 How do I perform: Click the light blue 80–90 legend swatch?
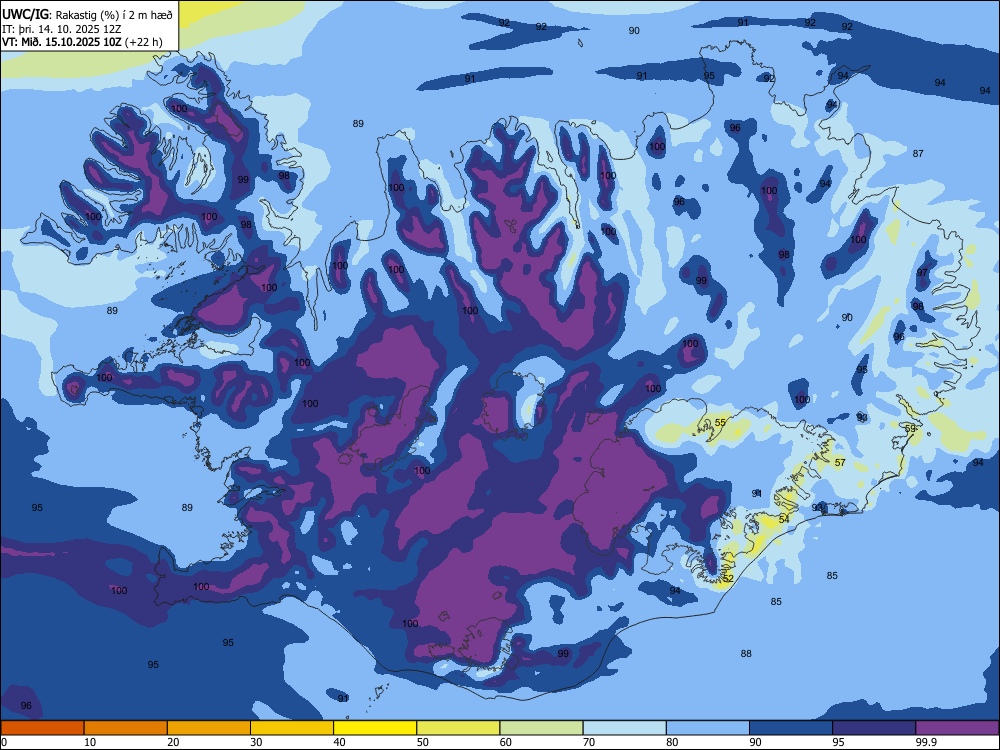pyautogui.click(x=708, y=728)
